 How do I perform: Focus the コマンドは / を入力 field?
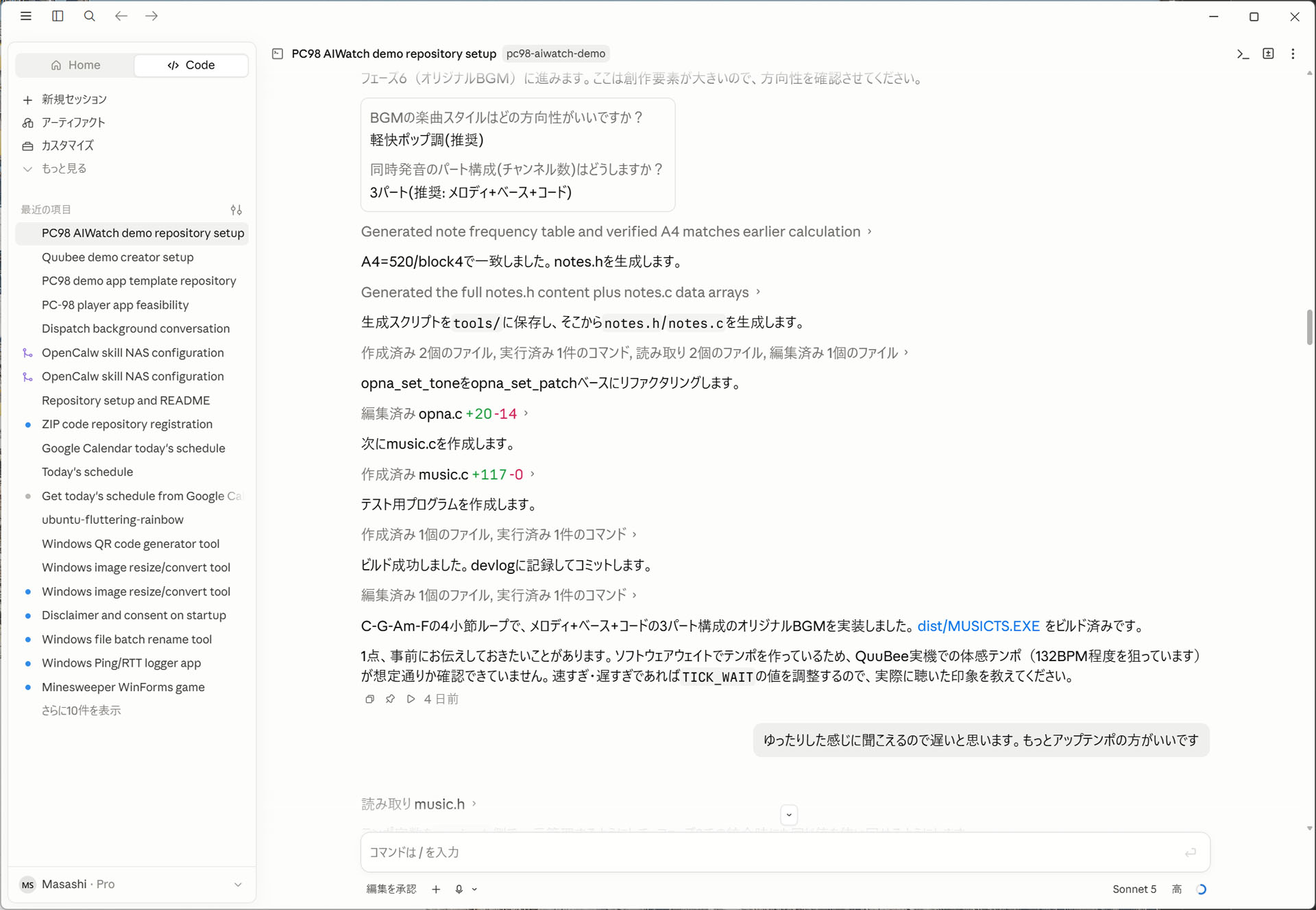coord(785,852)
